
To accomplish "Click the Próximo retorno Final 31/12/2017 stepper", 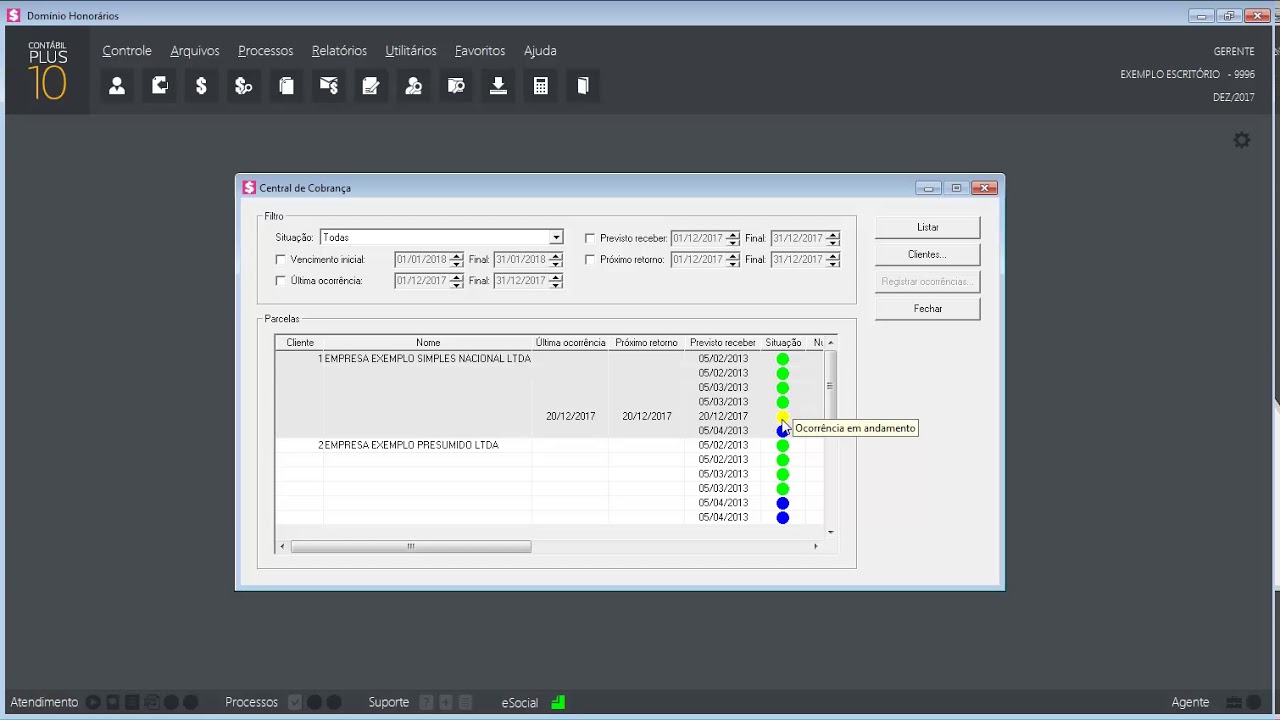I will coord(833,260).
